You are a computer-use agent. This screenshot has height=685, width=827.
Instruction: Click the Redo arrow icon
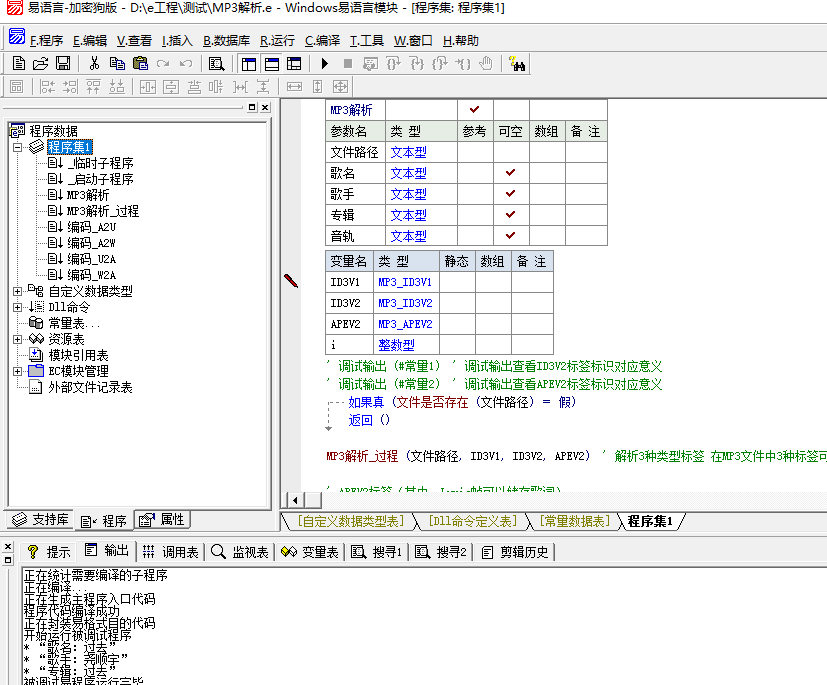[x=163, y=64]
